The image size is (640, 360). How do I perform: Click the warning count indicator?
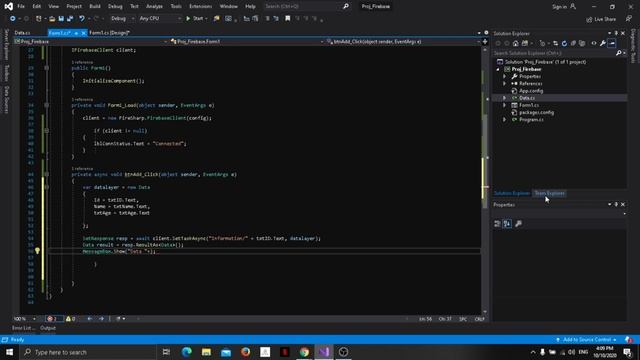tap(70, 319)
